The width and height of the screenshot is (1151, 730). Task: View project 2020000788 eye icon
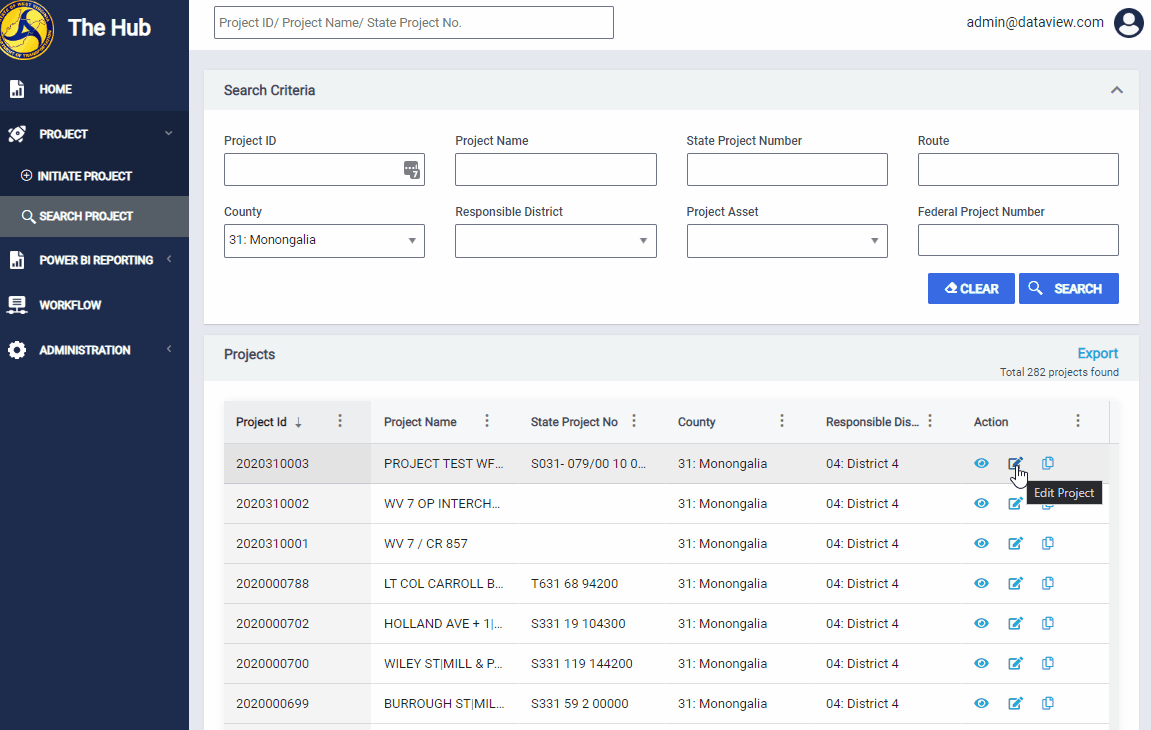pos(981,584)
